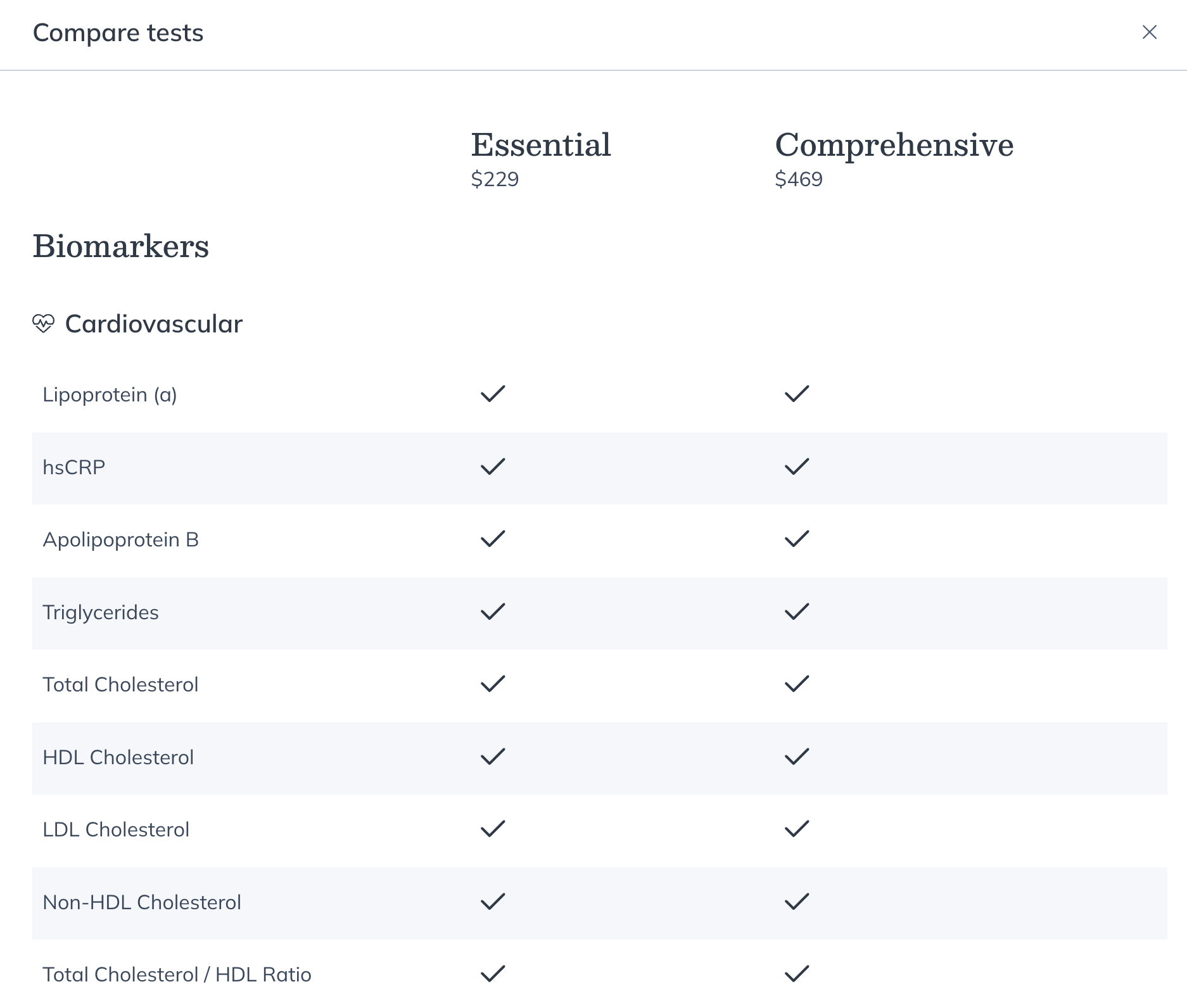This screenshot has height=1008, width=1187.
Task: Click the $469 Comprehensive price
Action: pyautogui.click(x=799, y=179)
